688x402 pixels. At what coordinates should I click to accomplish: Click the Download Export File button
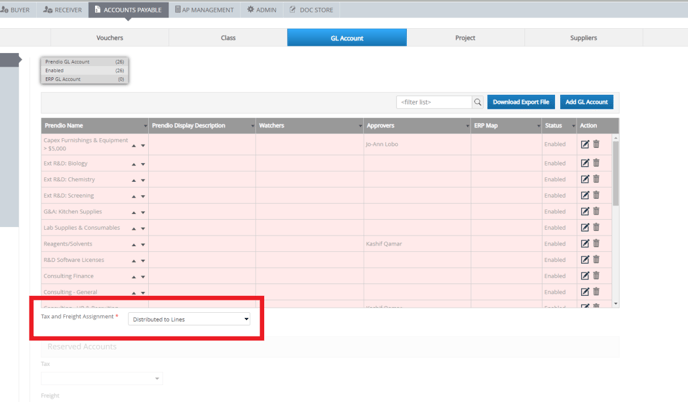pos(521,102)
